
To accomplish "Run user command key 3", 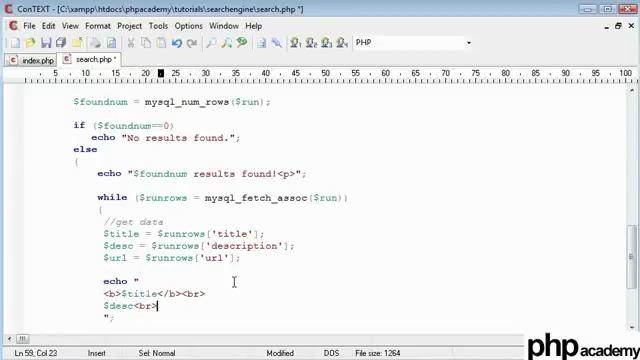I will 327,42.
